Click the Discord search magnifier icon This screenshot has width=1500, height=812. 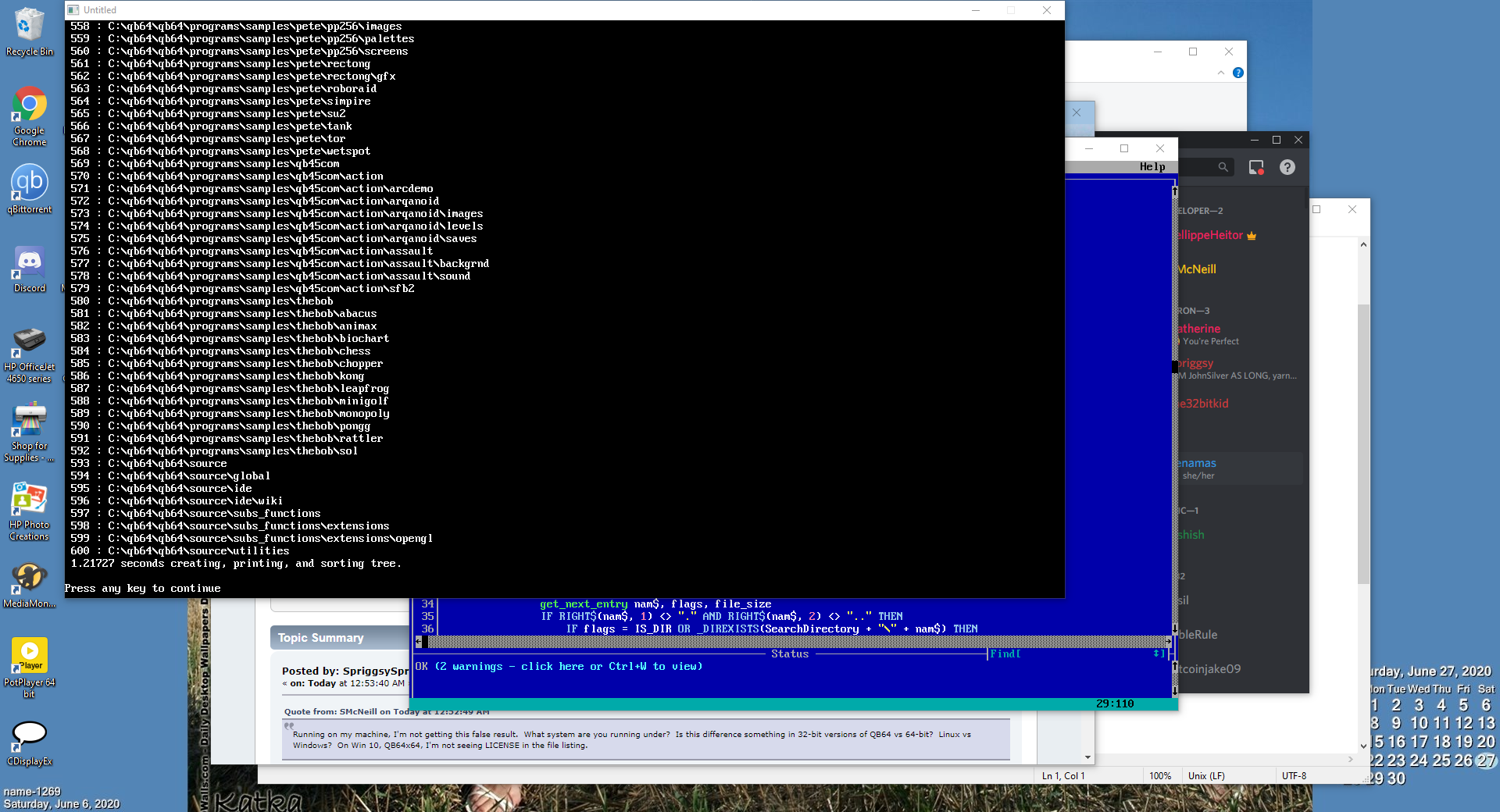(1223, 167)
